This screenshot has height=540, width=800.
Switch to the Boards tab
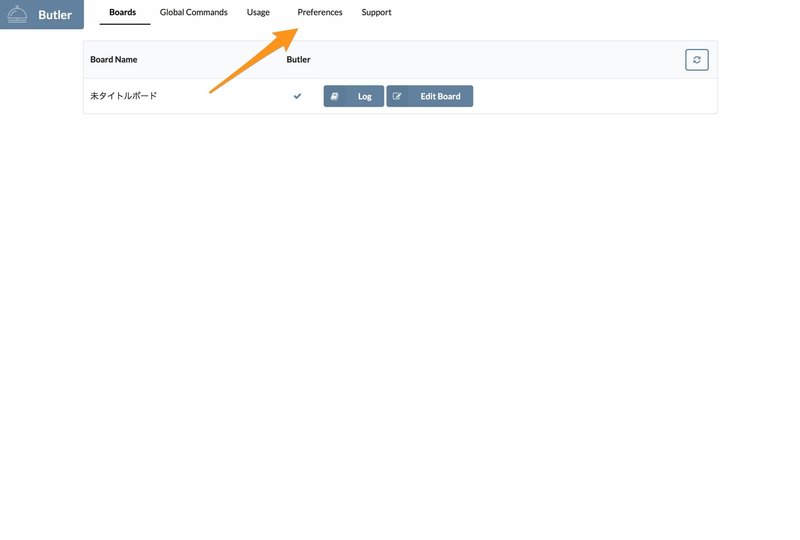[x=123, y=12]
